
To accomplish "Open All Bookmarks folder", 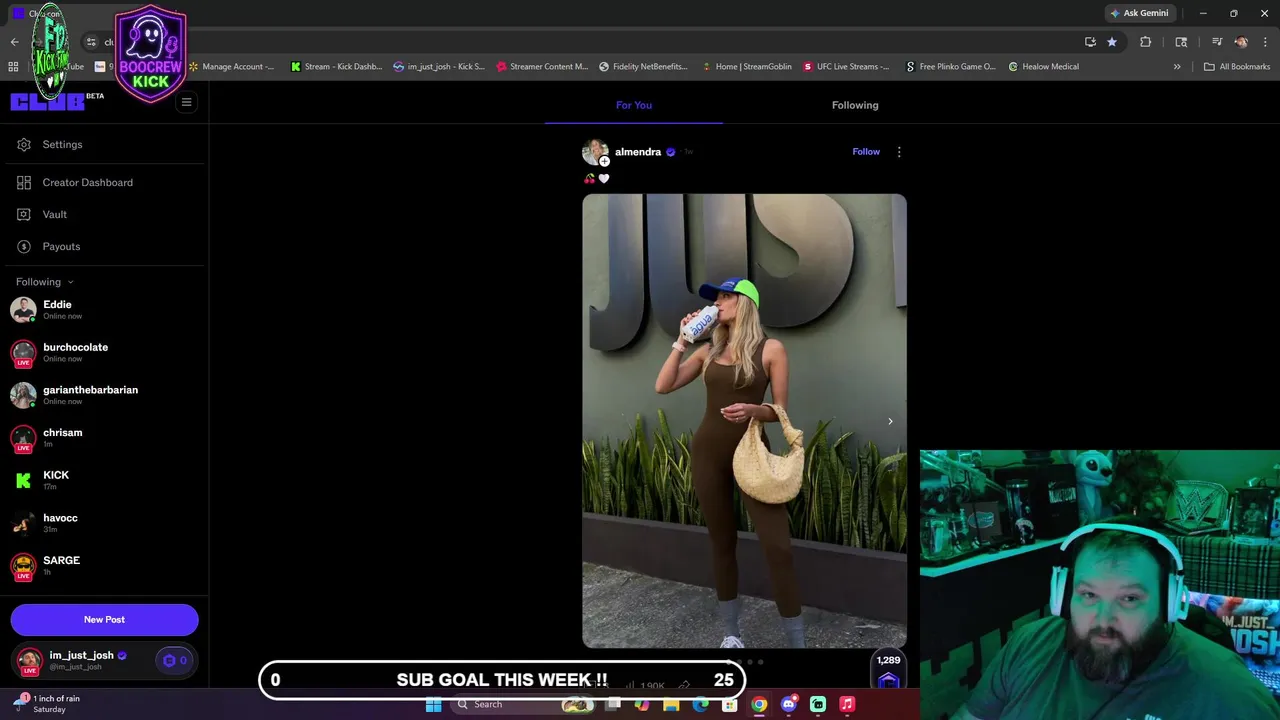I will [1237, 67].
